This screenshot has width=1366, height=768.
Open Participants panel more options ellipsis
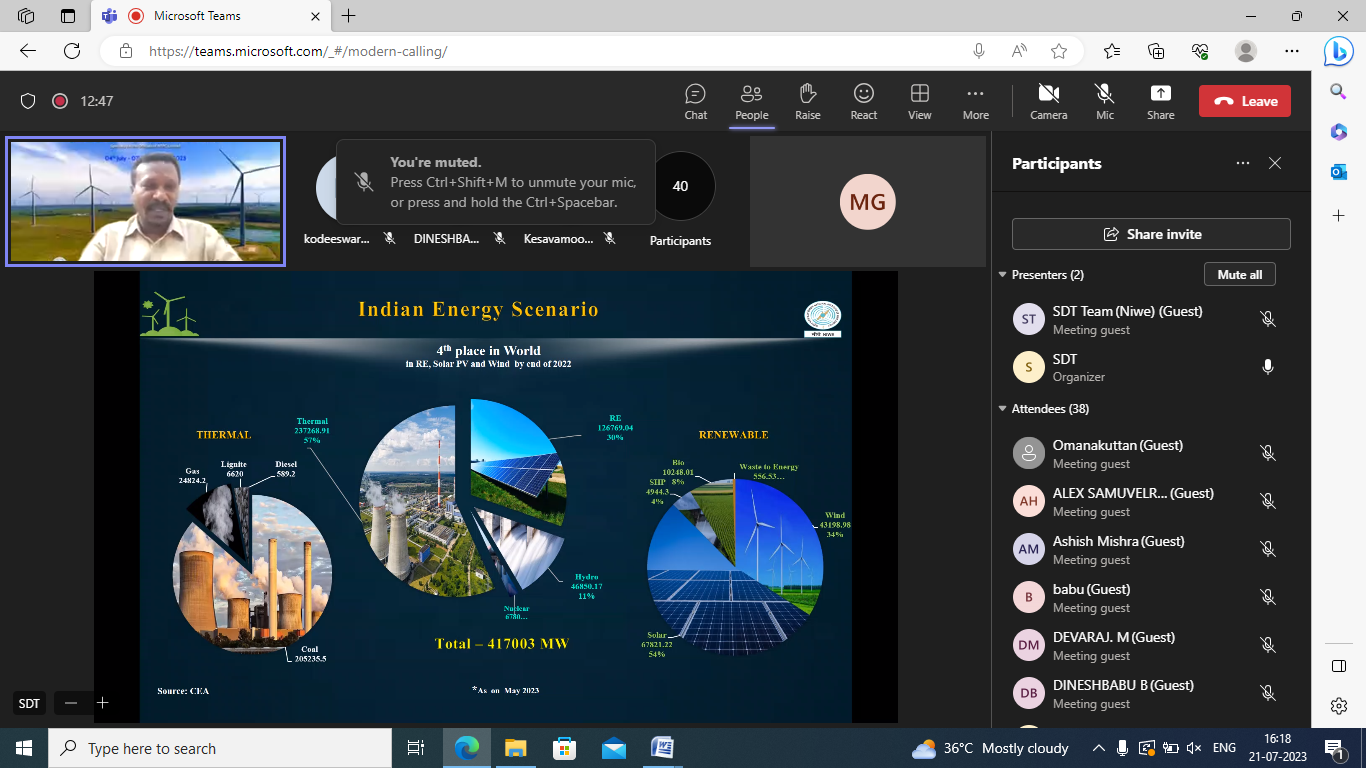1242,163
